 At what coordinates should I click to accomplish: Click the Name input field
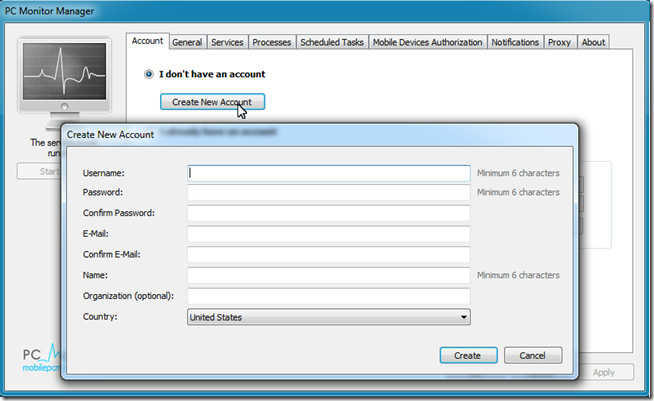329,275
